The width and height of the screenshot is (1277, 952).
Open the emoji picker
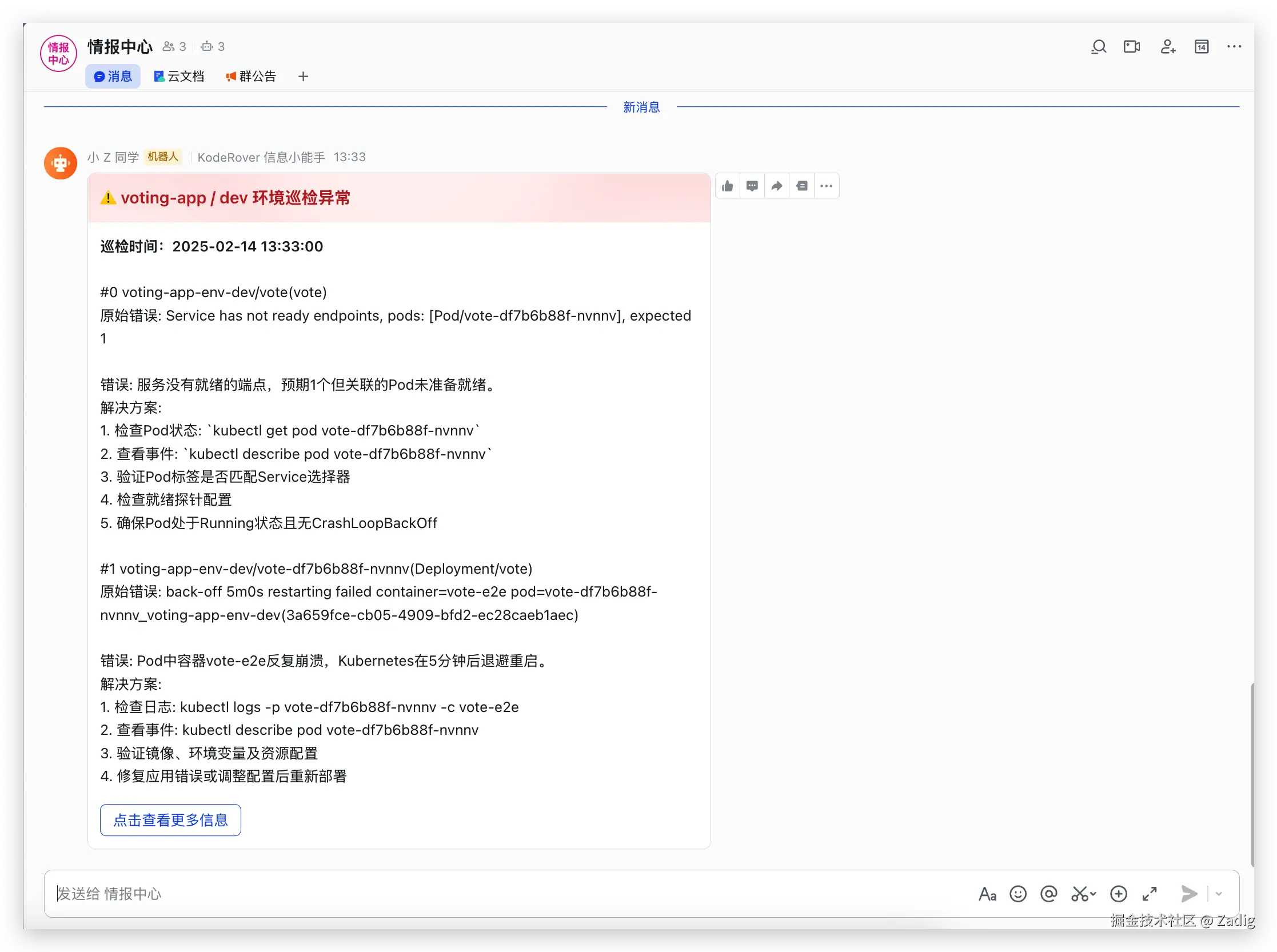pyautogui.click(x=1018, y=894)
